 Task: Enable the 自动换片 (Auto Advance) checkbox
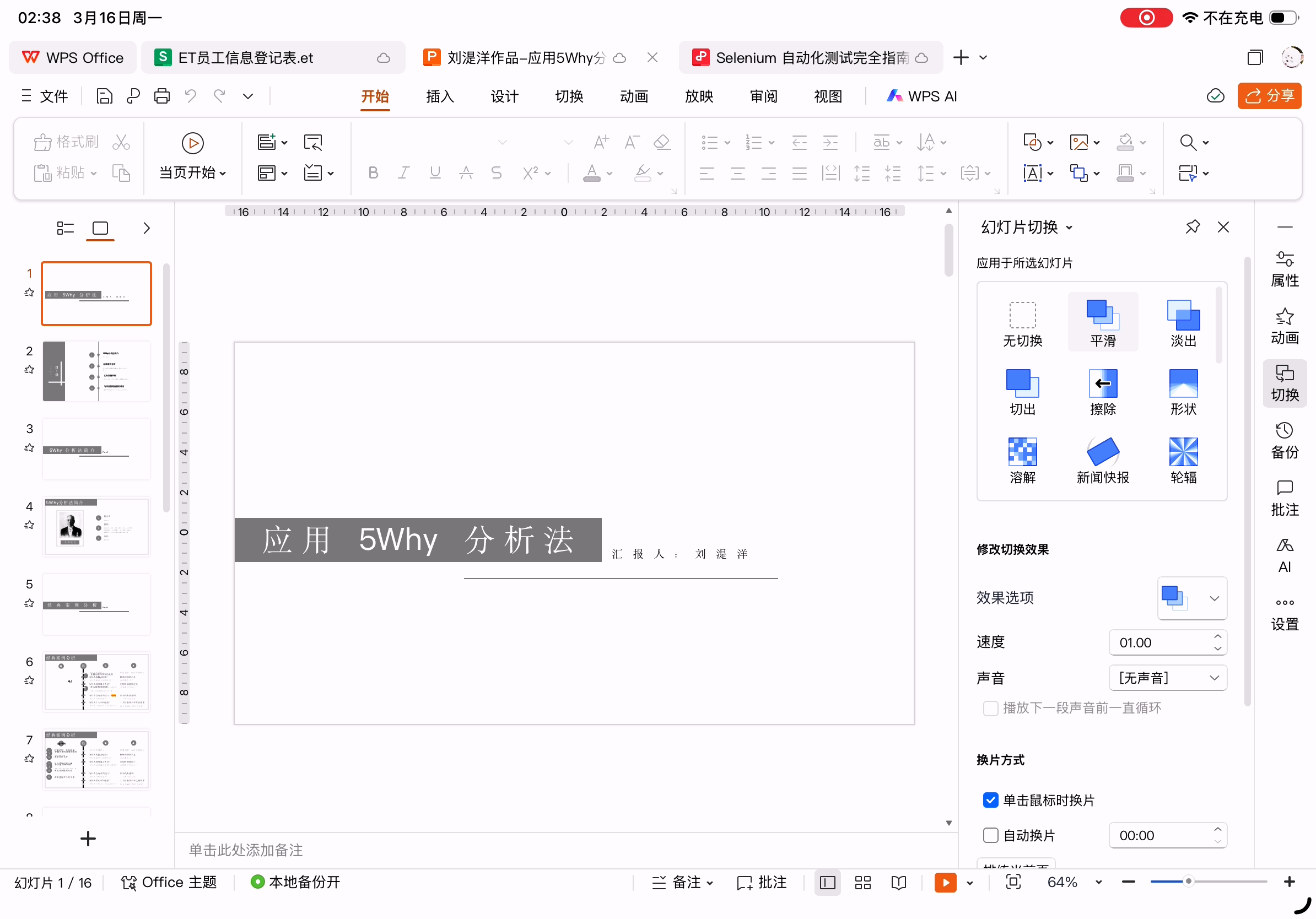point(990,835)
